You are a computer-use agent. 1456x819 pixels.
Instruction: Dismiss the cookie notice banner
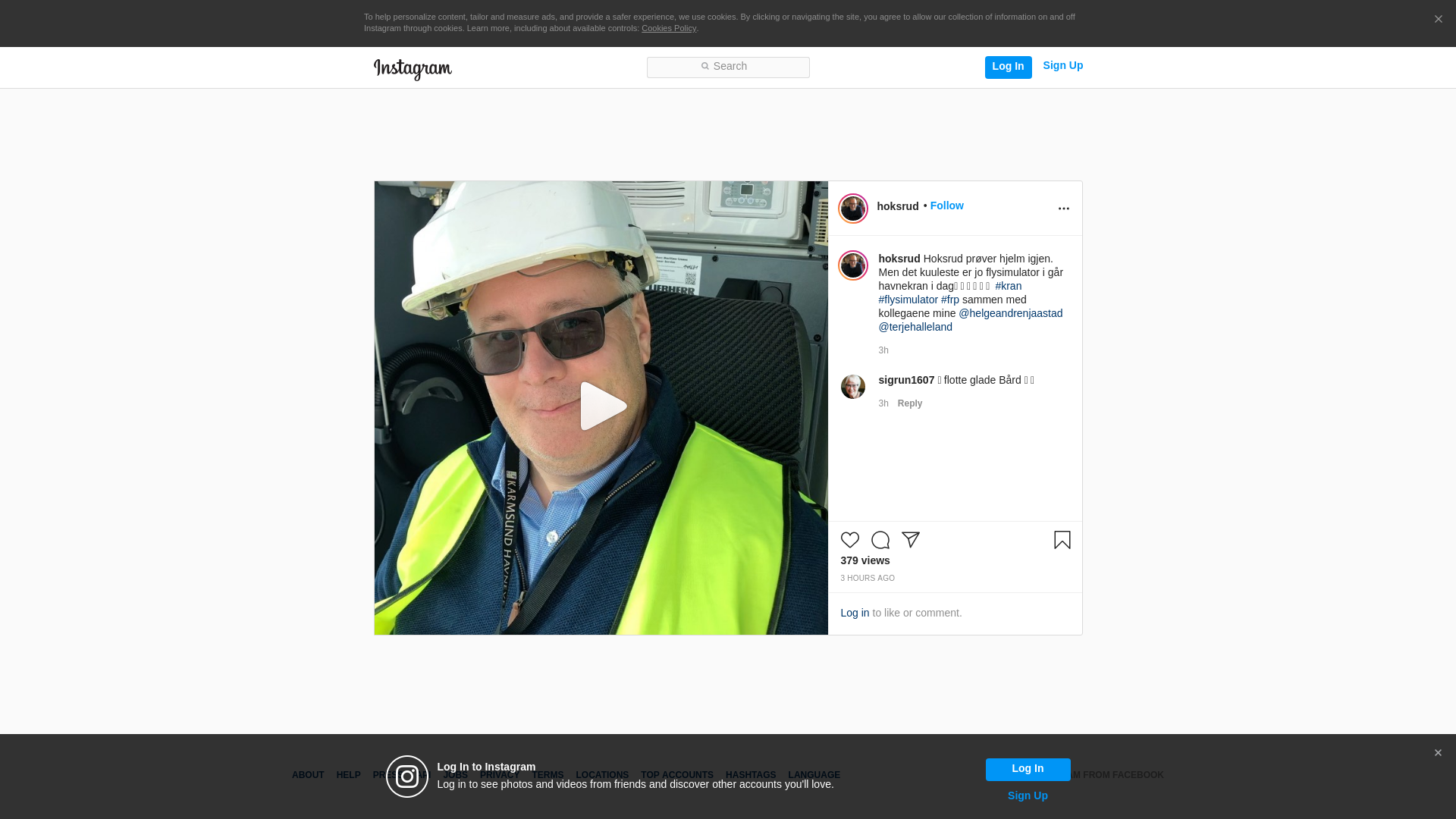coord(1438,20)
